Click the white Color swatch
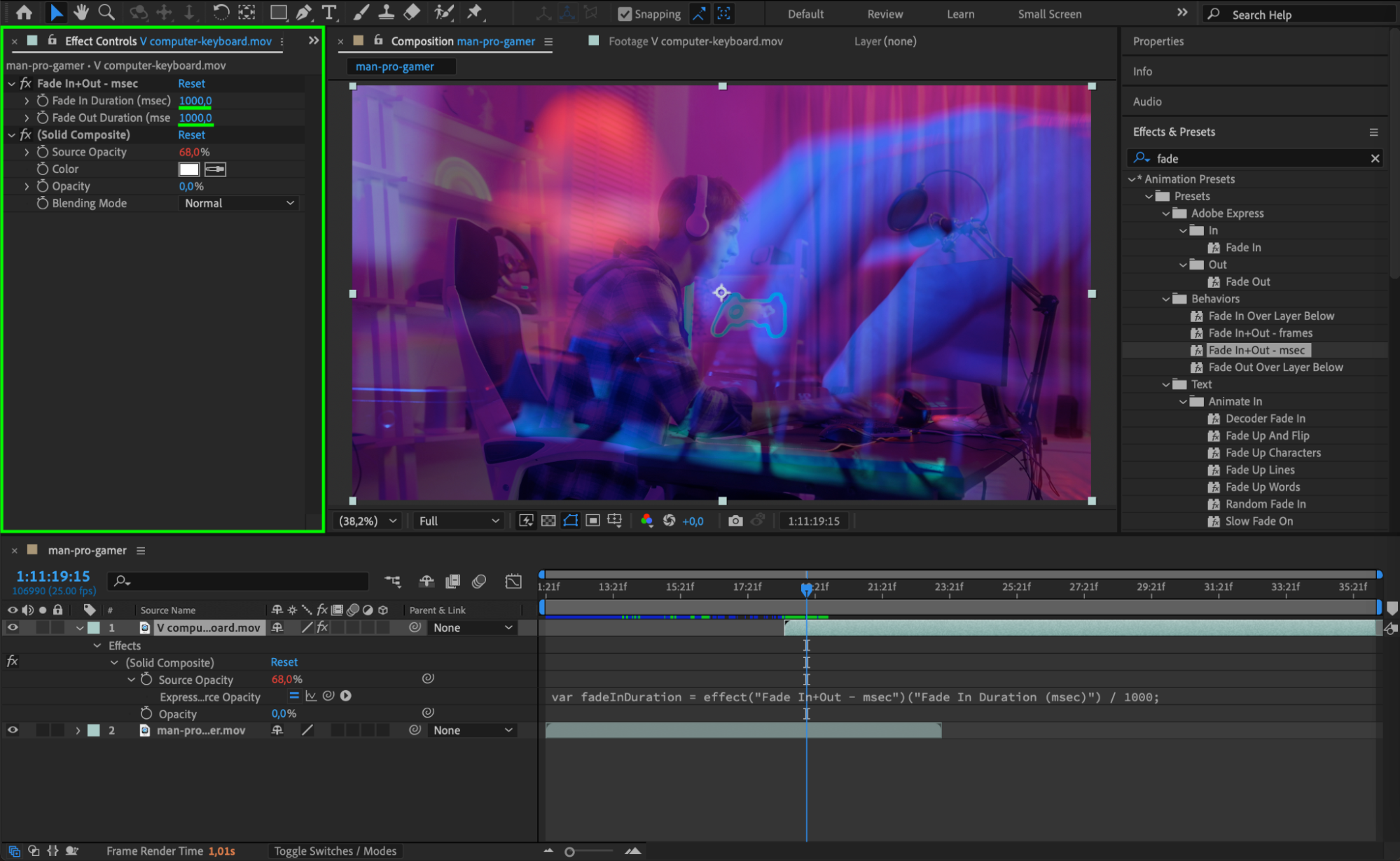The width and height of the screenshot is (1400, 861). (x=189, y=169)
